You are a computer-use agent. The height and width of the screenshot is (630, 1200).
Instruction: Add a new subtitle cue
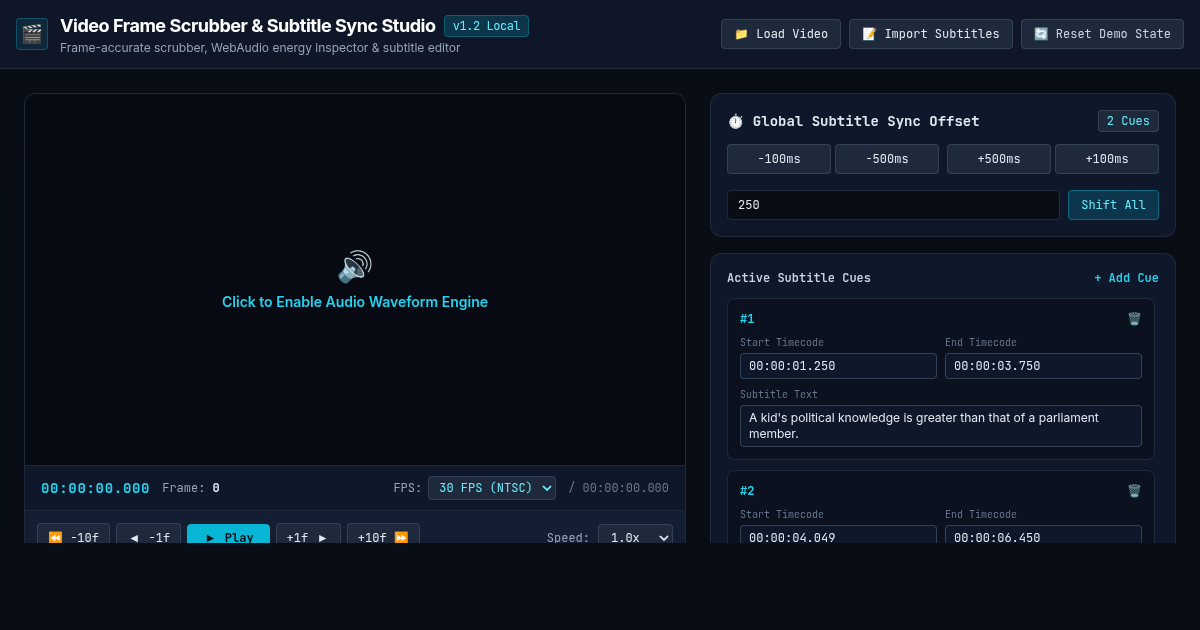pos(1126,278)
